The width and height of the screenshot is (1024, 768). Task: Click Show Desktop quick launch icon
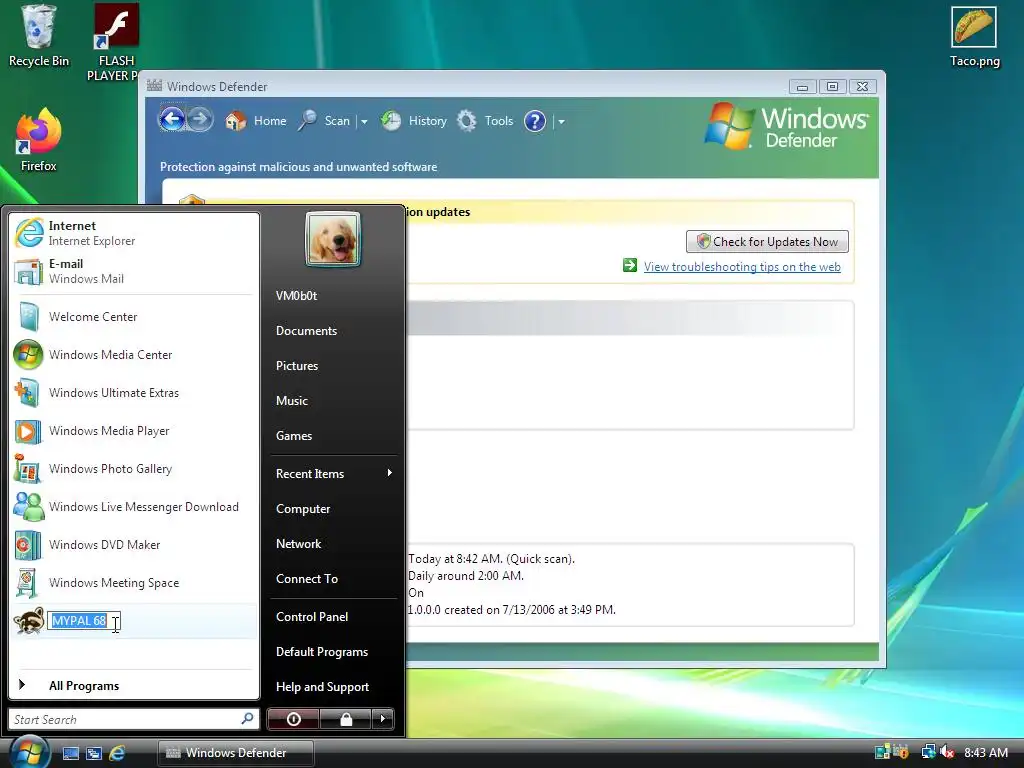point(71,753)
